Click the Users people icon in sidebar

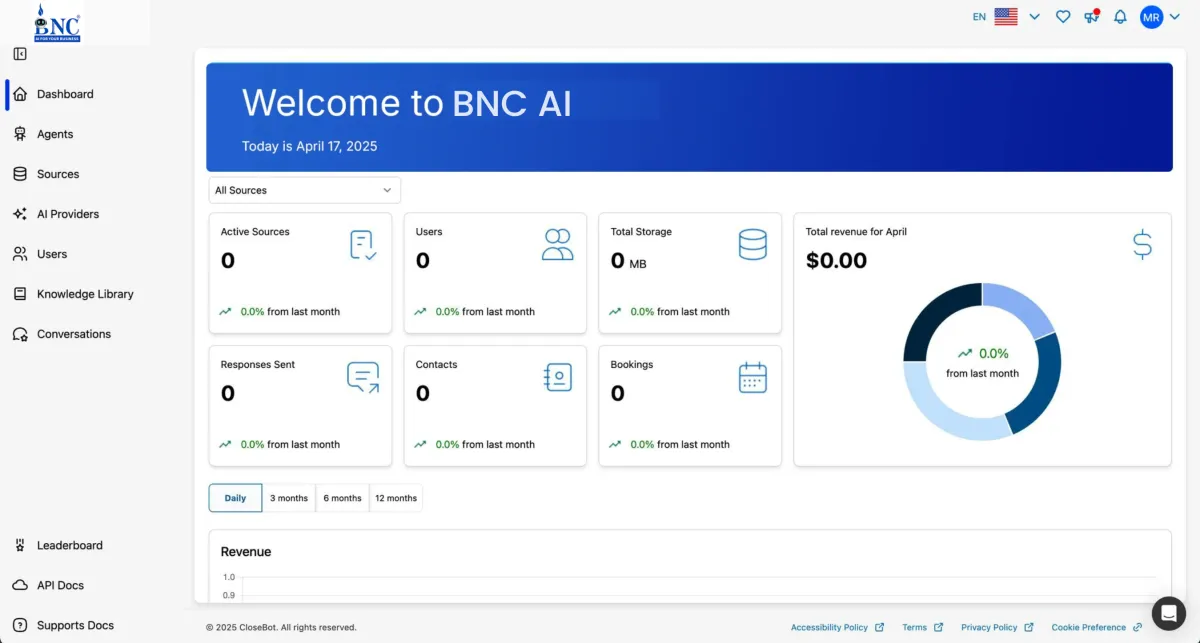point(20,254)
